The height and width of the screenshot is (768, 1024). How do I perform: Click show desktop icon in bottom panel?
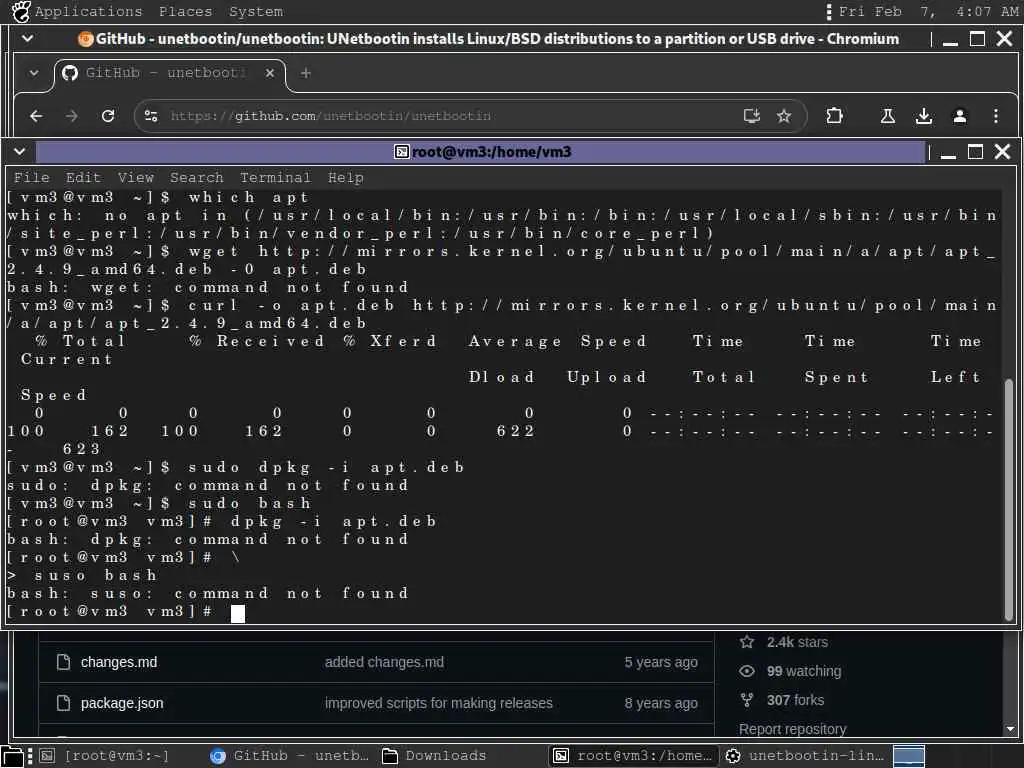pos(12,756)
